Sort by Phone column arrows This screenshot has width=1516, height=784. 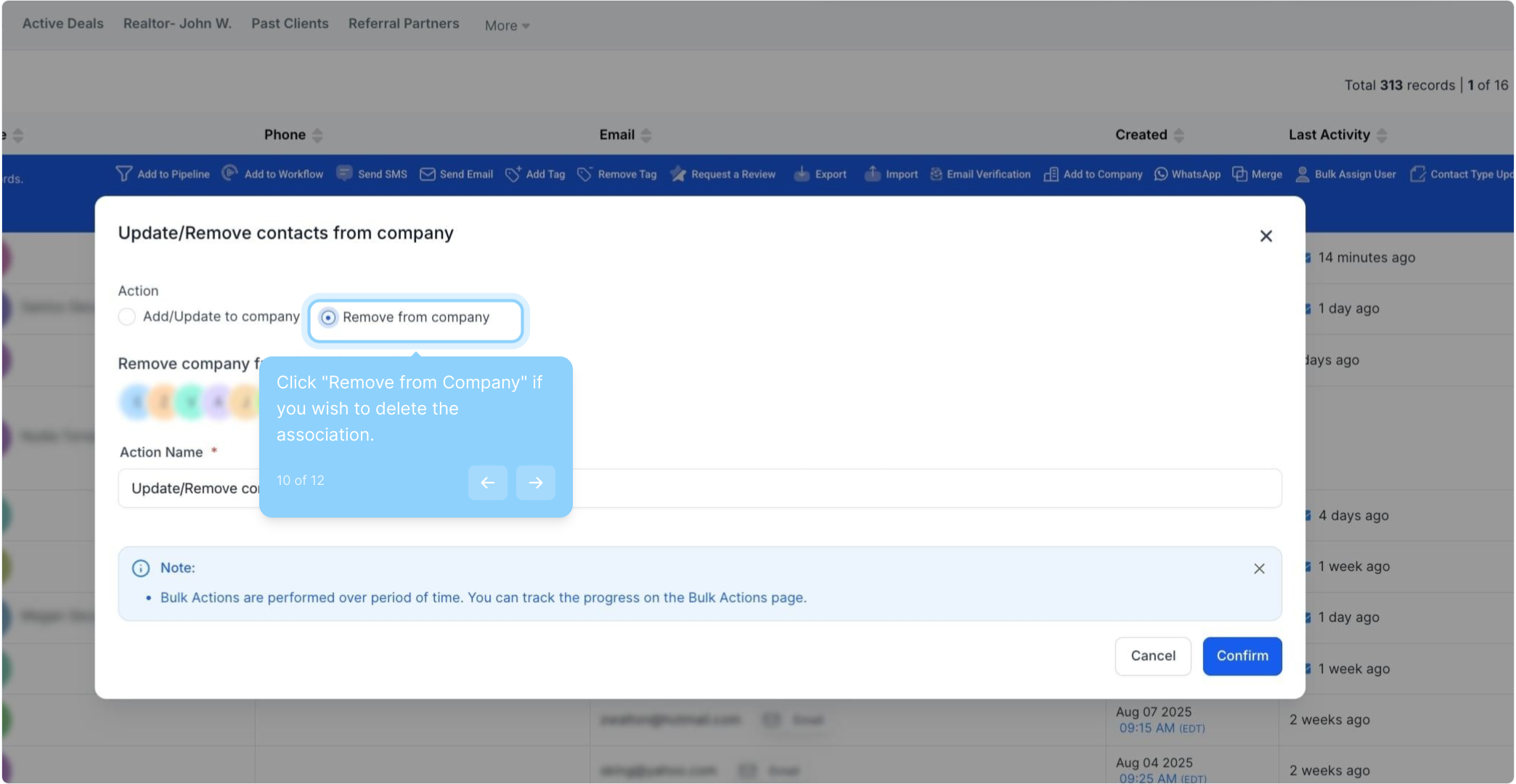pyautogui.click(x=317, y=135)
